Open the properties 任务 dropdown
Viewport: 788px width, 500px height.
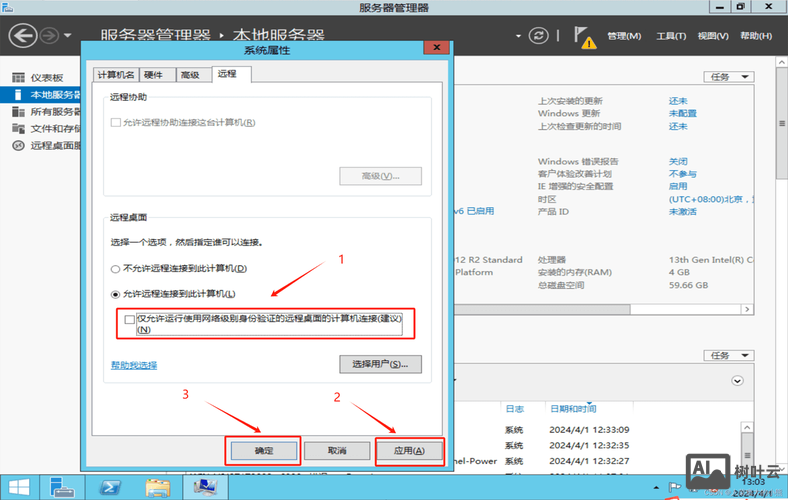(x=729, y=77)
